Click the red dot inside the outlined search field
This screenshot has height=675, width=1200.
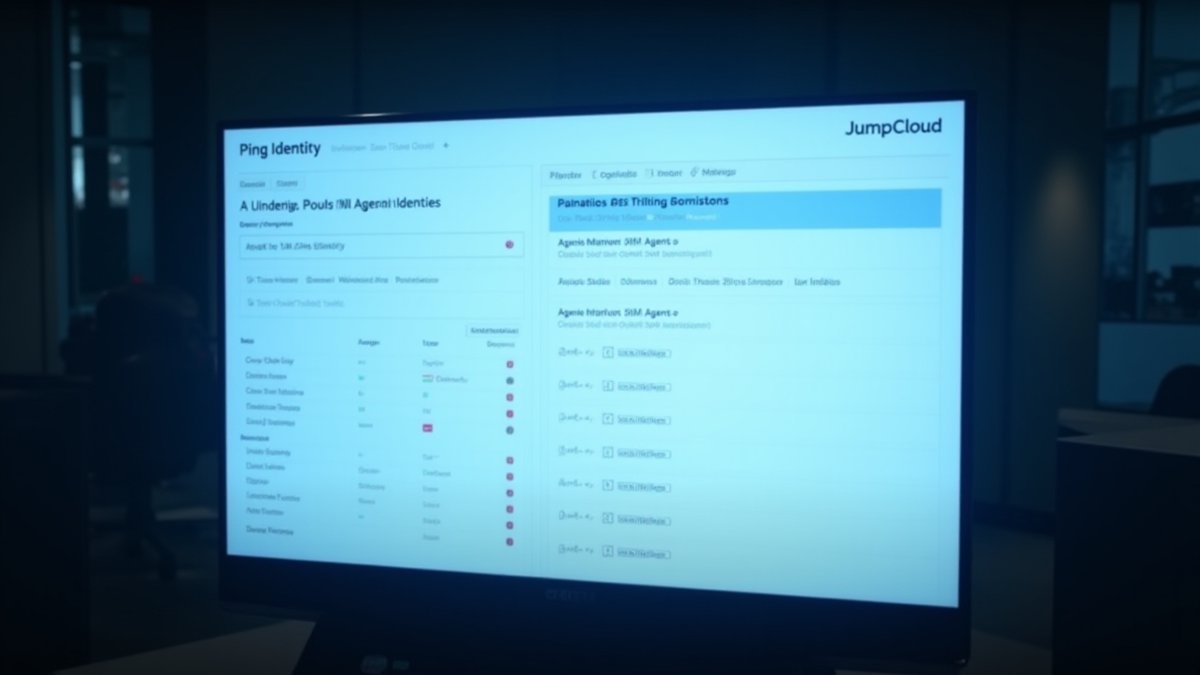pyautogui.click(x=509, y=244)
